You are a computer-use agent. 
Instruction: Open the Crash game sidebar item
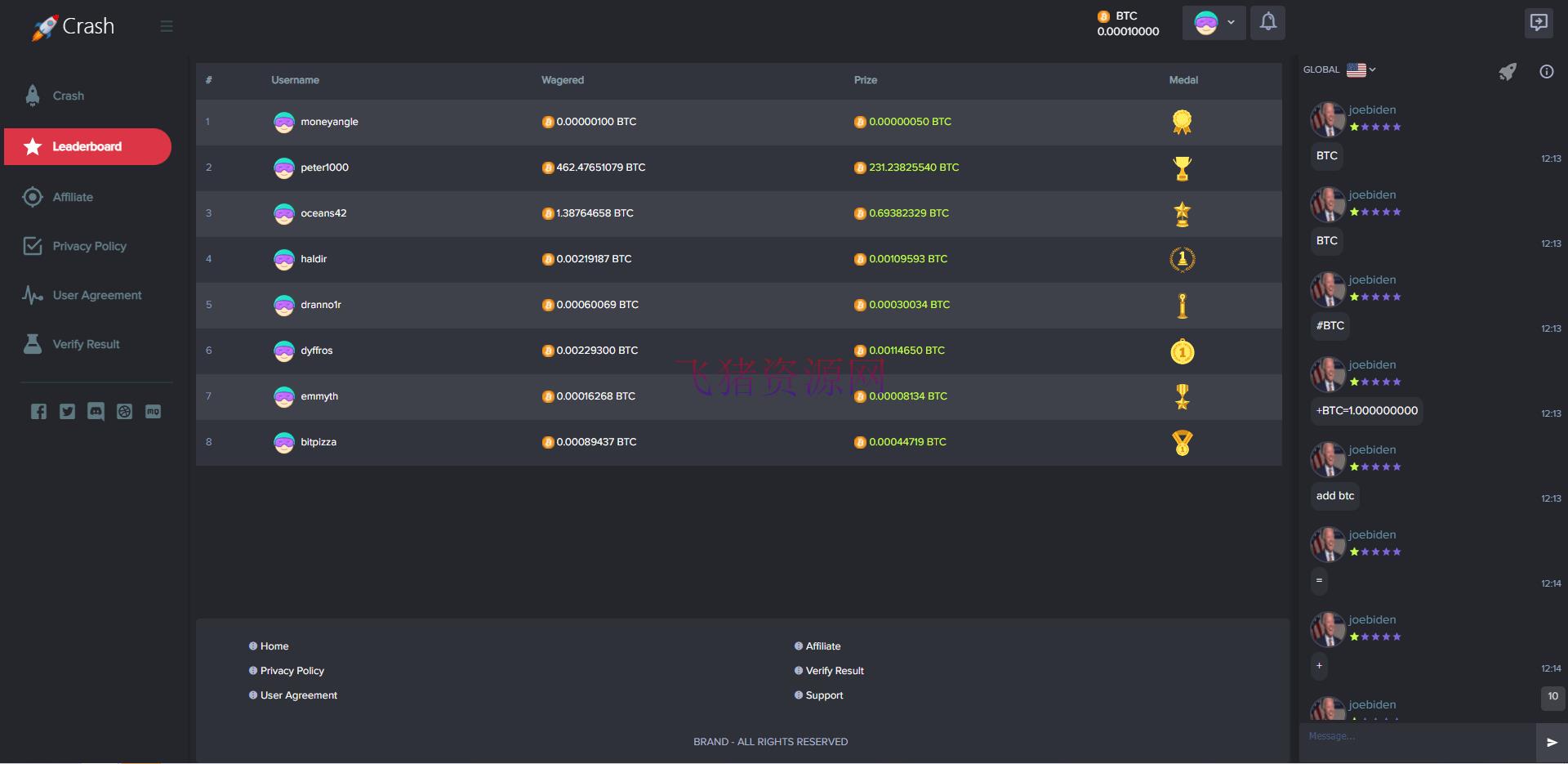(69, 96)
